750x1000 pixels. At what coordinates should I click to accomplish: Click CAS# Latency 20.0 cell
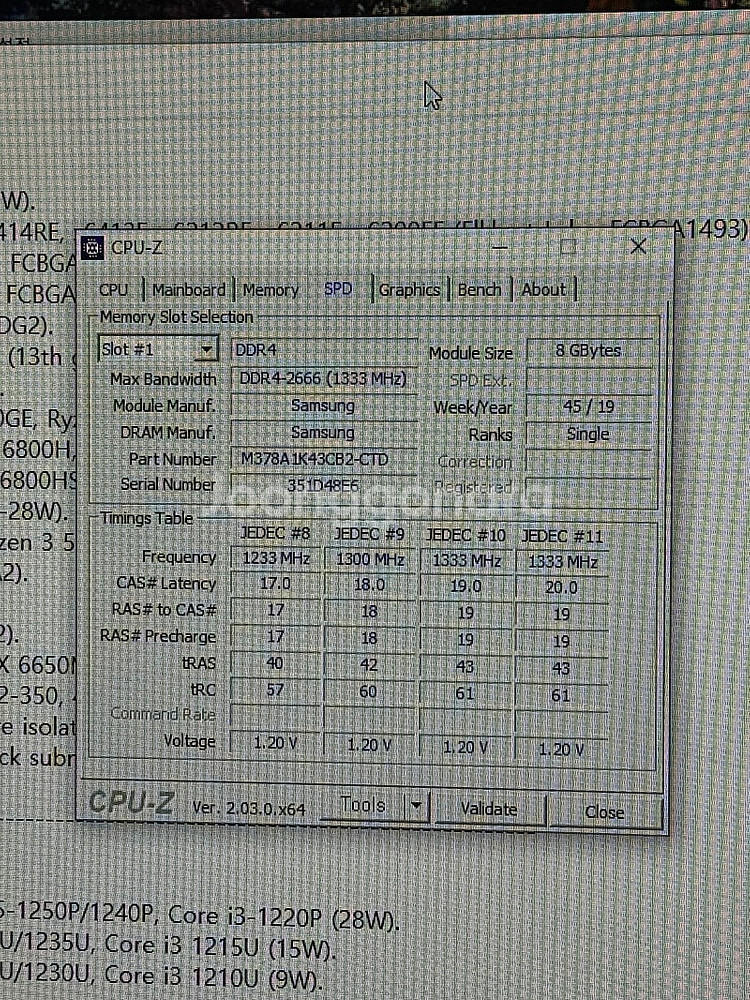[x=561, y=587]
